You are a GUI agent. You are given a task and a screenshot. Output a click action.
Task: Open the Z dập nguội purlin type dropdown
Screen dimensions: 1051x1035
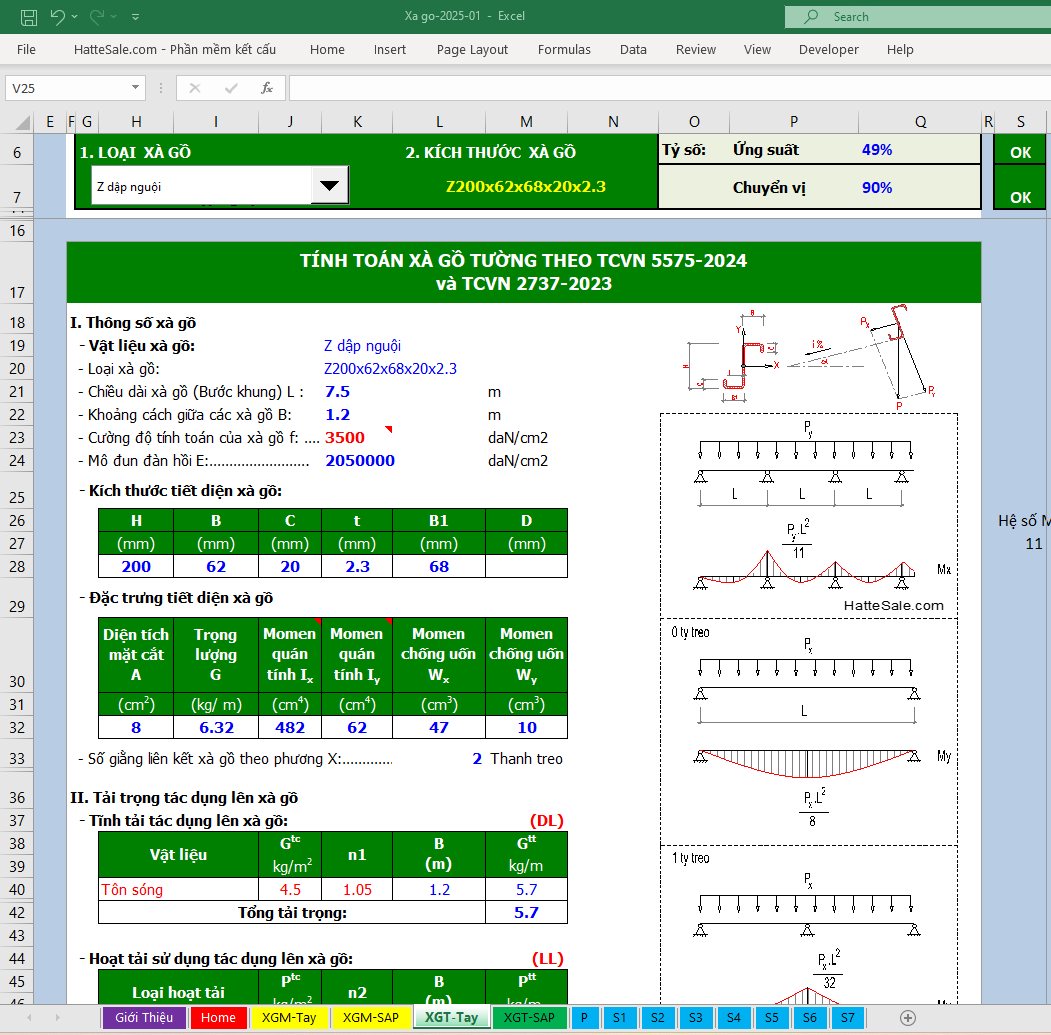329,186
